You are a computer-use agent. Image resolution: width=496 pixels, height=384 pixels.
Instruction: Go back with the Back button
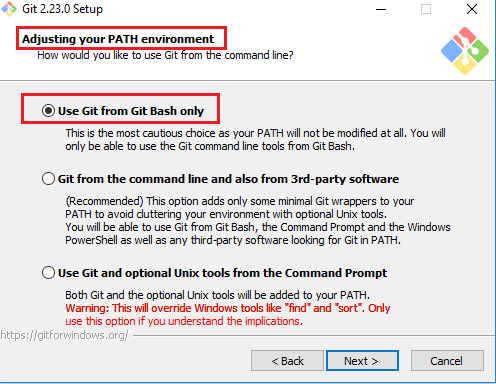click(287, 360)
